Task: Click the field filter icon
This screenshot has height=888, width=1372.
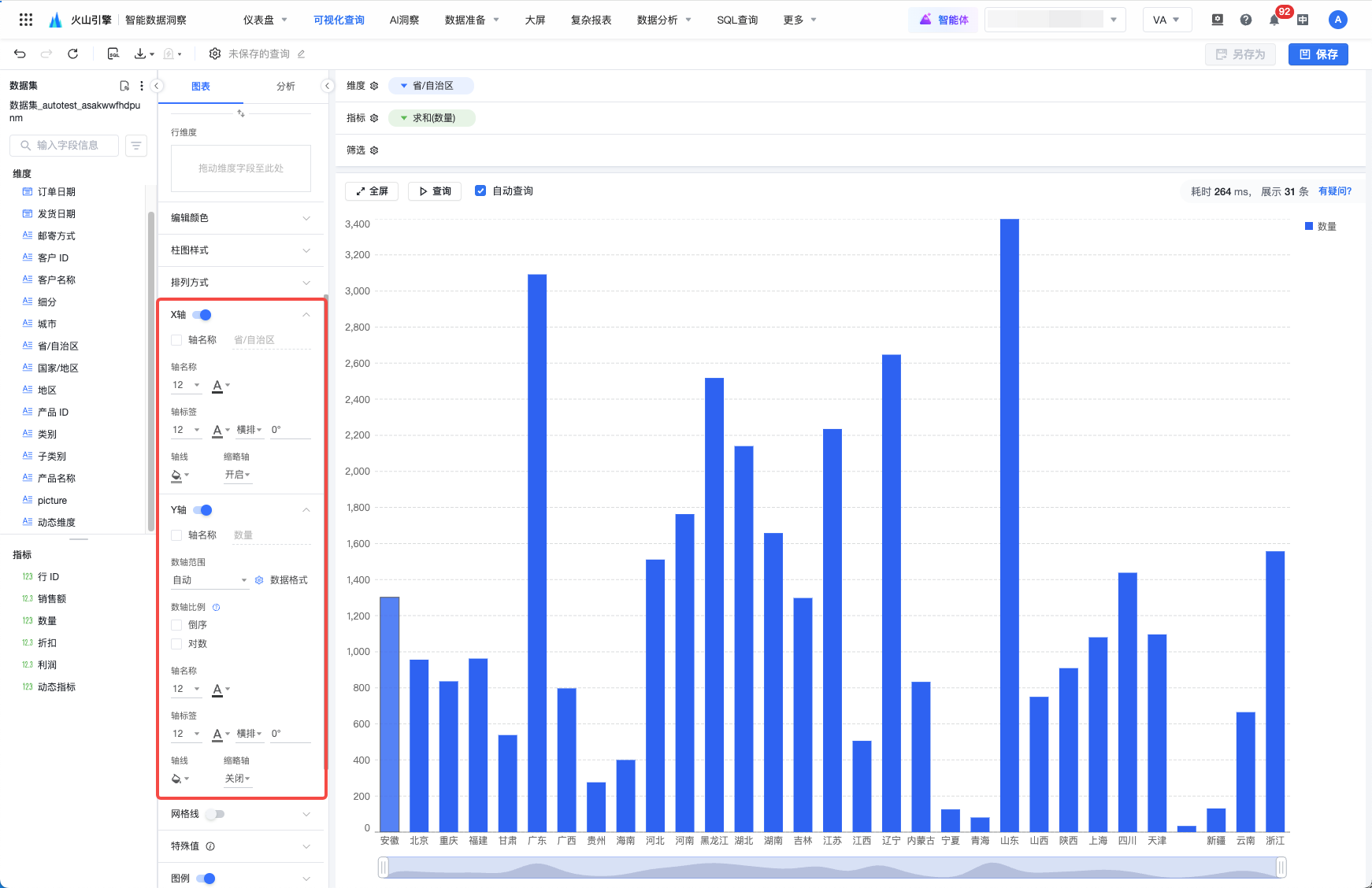Action: pyautogui.click(x=136, y=146)
